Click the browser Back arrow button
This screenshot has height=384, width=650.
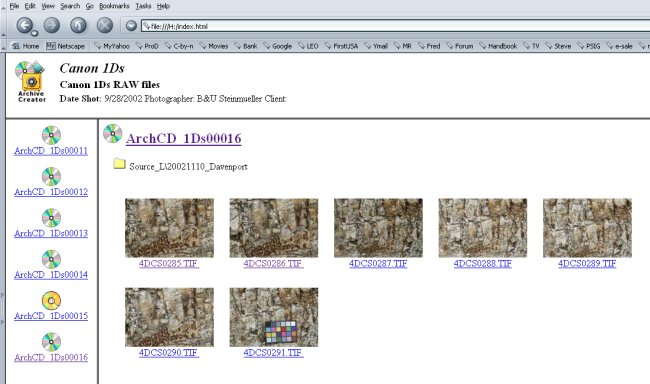[24, 25]
